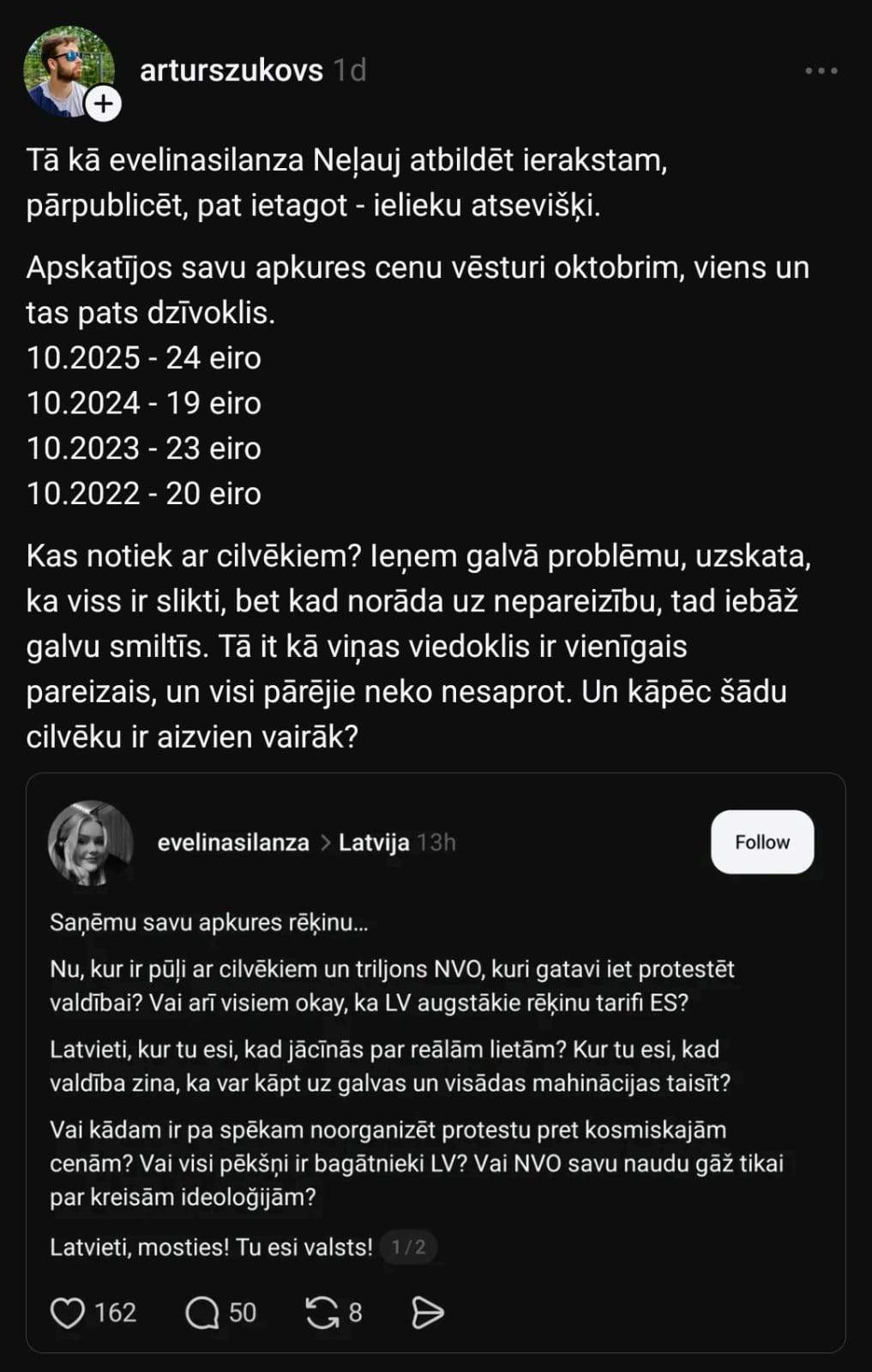Click the 13h timestamp on quoted post

point(436,843)
